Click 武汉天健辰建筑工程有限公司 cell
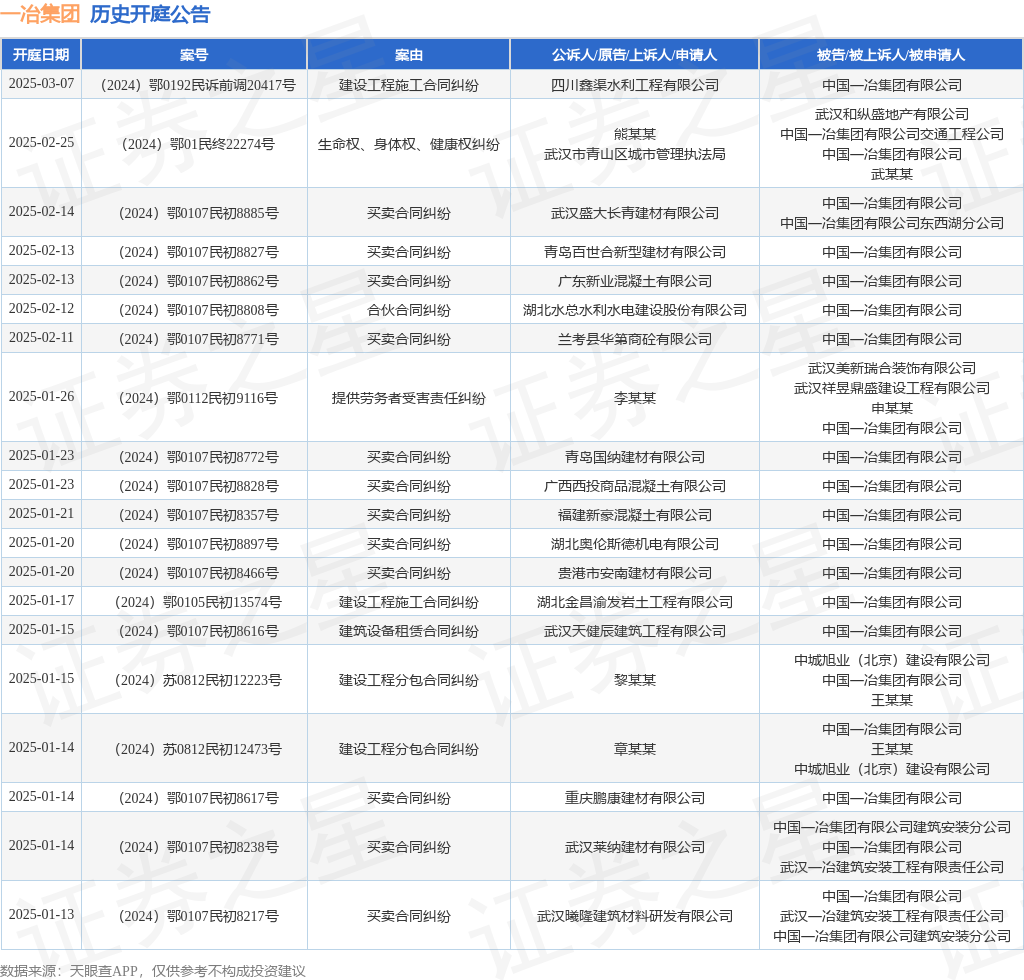 [x=634, y=631]
